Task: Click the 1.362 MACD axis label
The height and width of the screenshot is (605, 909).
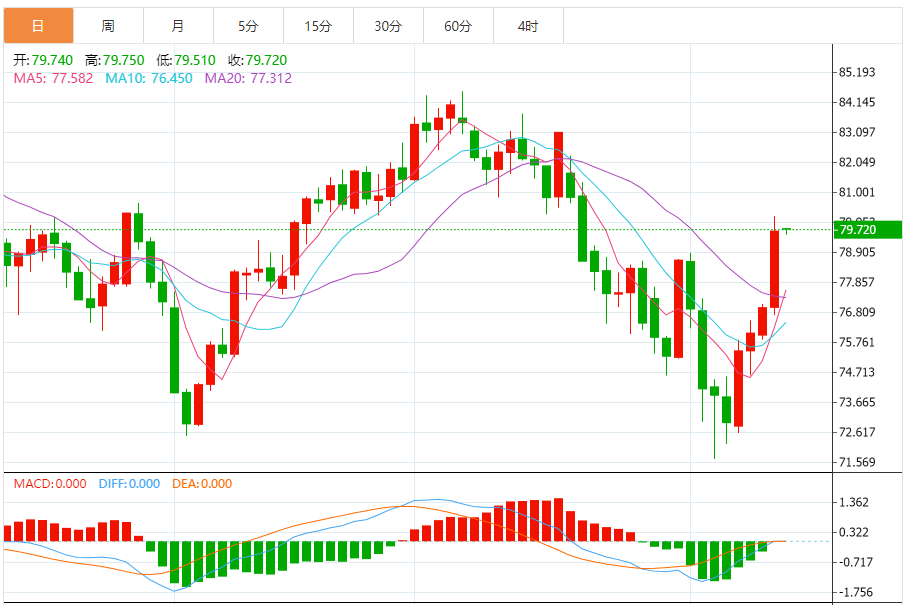Action: 854,502
